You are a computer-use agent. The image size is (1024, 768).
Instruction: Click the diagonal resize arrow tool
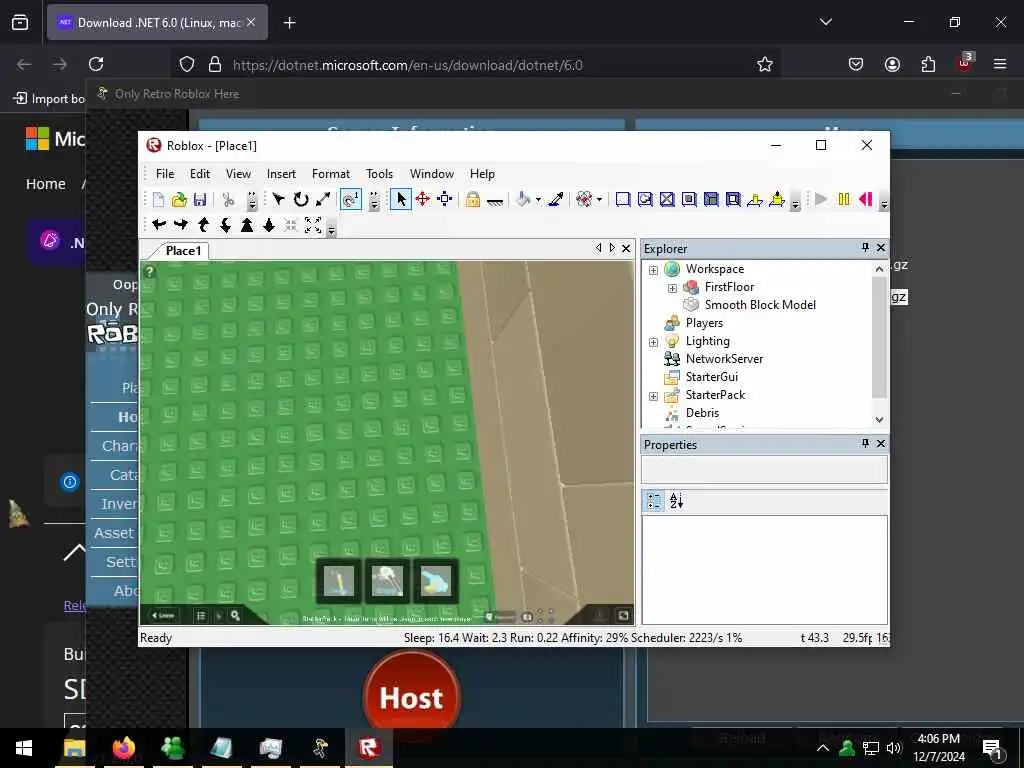[x=323, y=200]
